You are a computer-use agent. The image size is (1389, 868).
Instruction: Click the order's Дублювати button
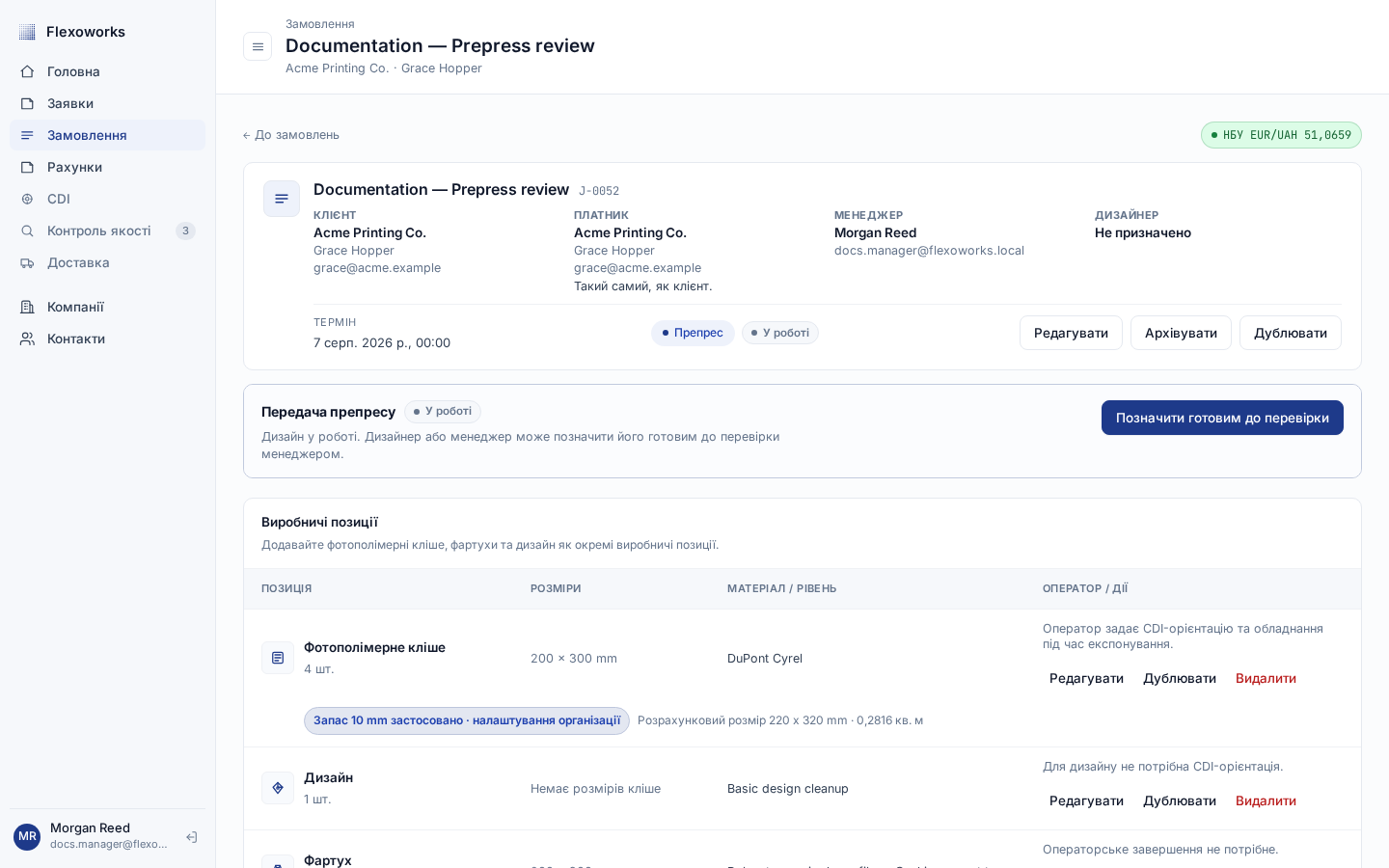[x=1291, y=333]
